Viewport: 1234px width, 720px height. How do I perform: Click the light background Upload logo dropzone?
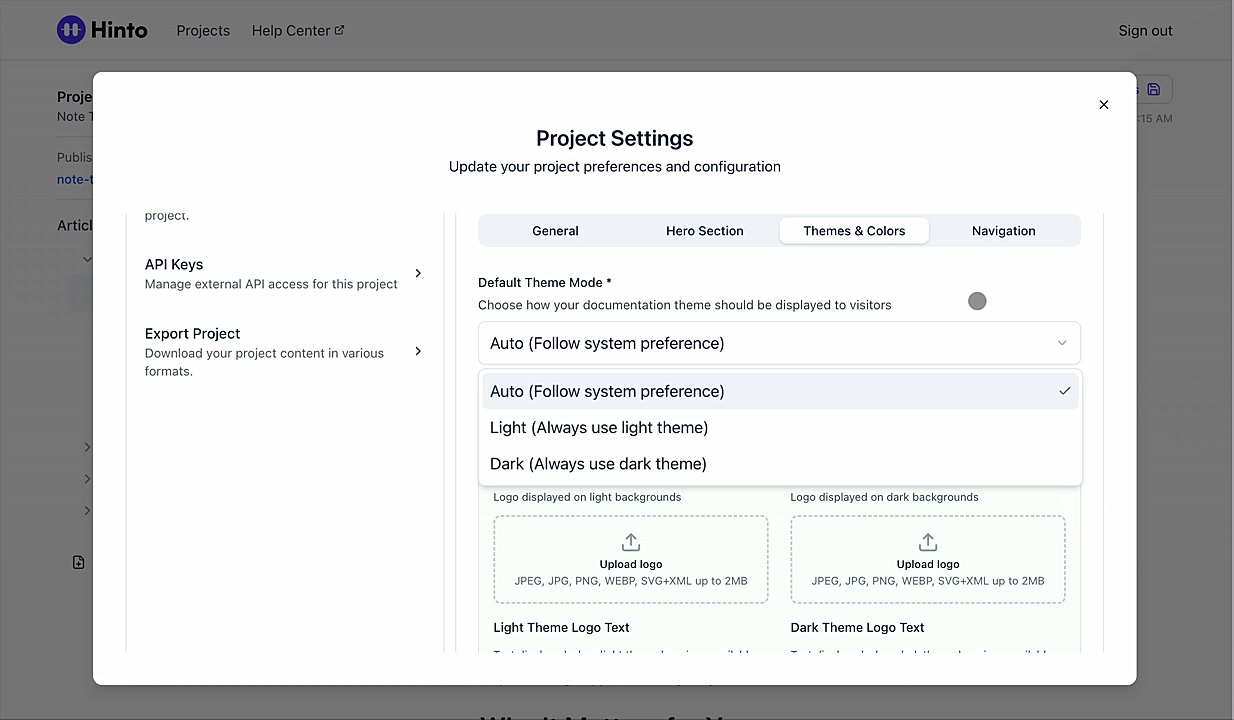click(x=631, y=559)
